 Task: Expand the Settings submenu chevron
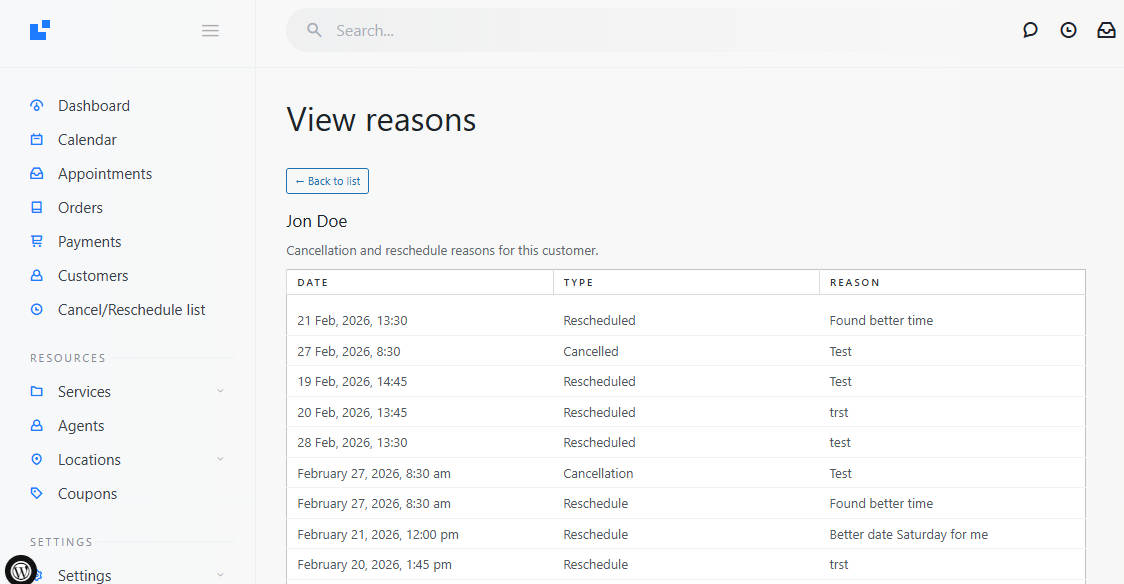point(220,576)
